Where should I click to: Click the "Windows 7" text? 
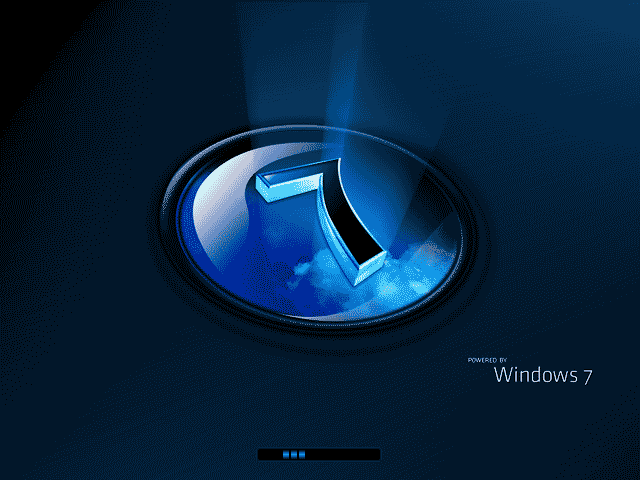pyautogui.click(x=543, y=375)
